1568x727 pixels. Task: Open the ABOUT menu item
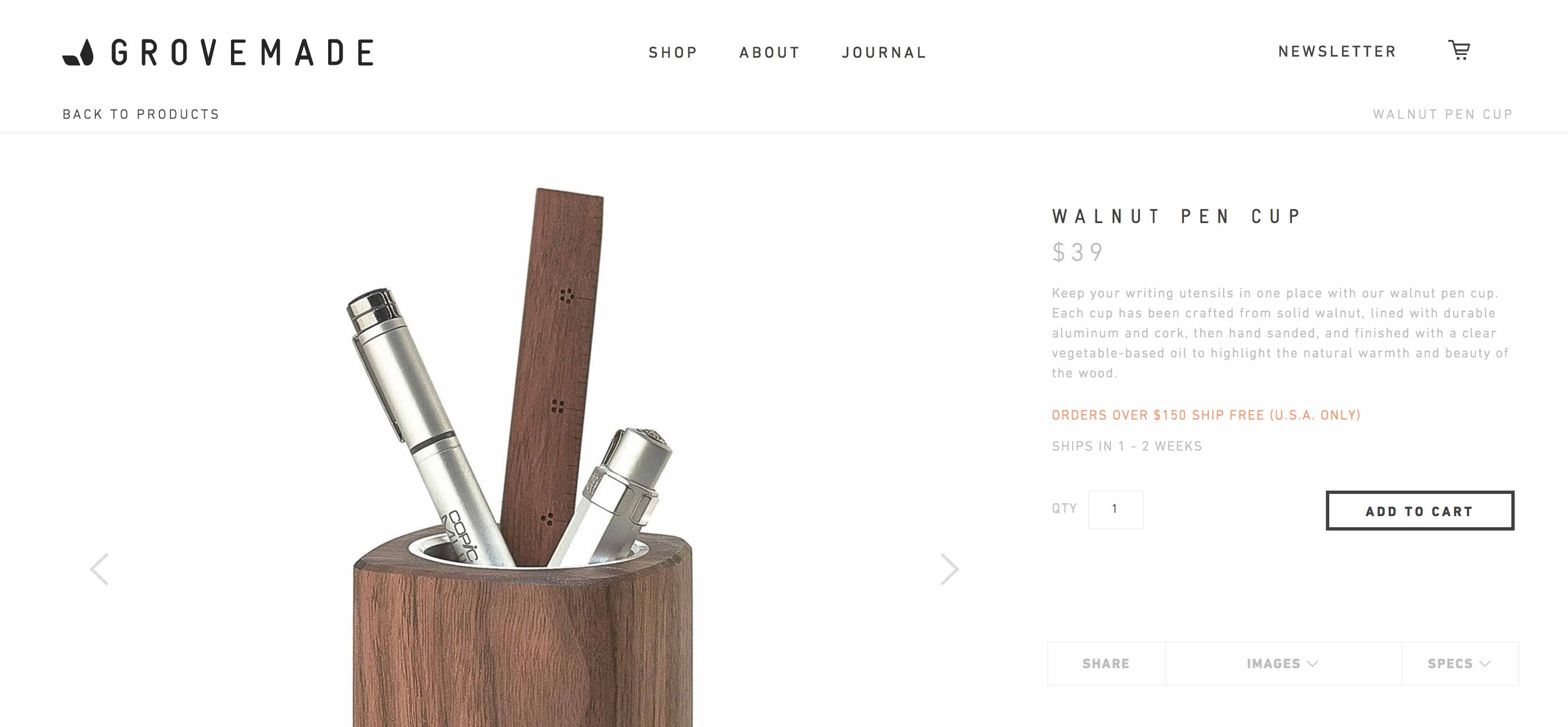coord(770,53)
